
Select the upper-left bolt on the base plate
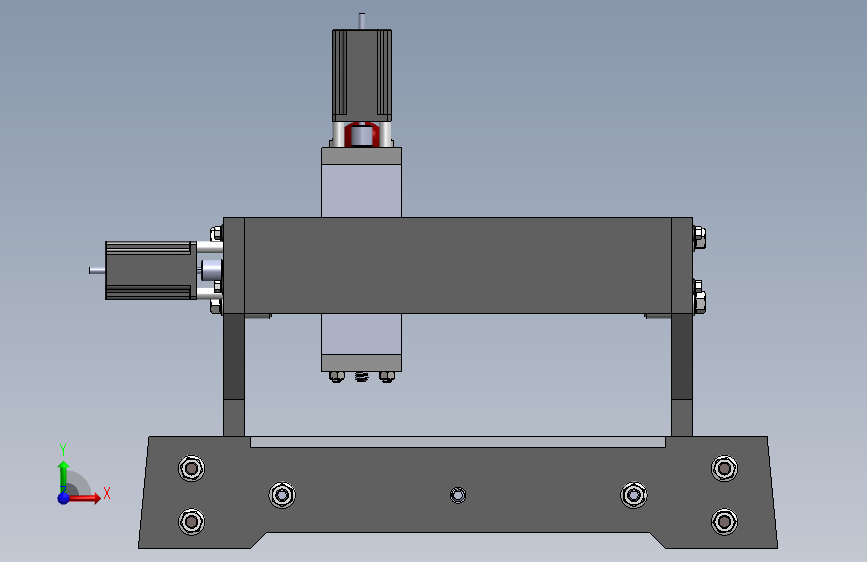point(191,469)
